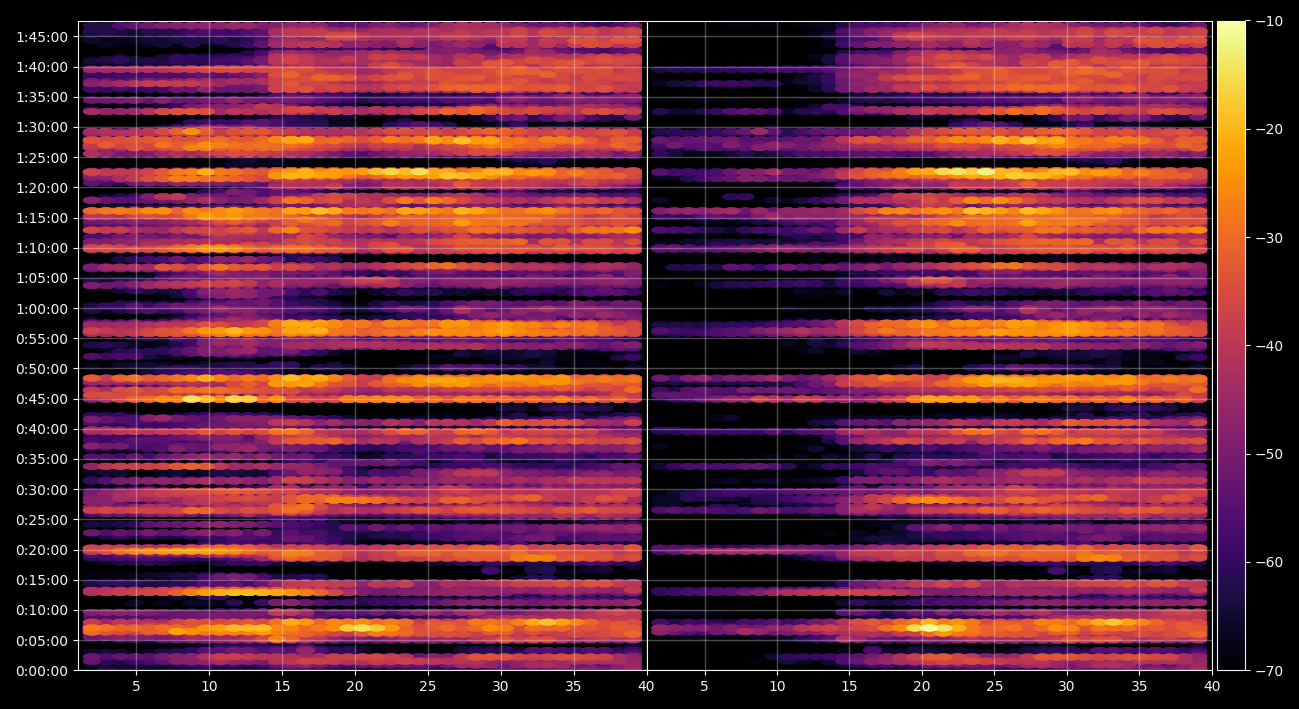Click x-axis tick 20 of the right heatmap
This screenshot has width=1299, height=709.
[922, 687]
